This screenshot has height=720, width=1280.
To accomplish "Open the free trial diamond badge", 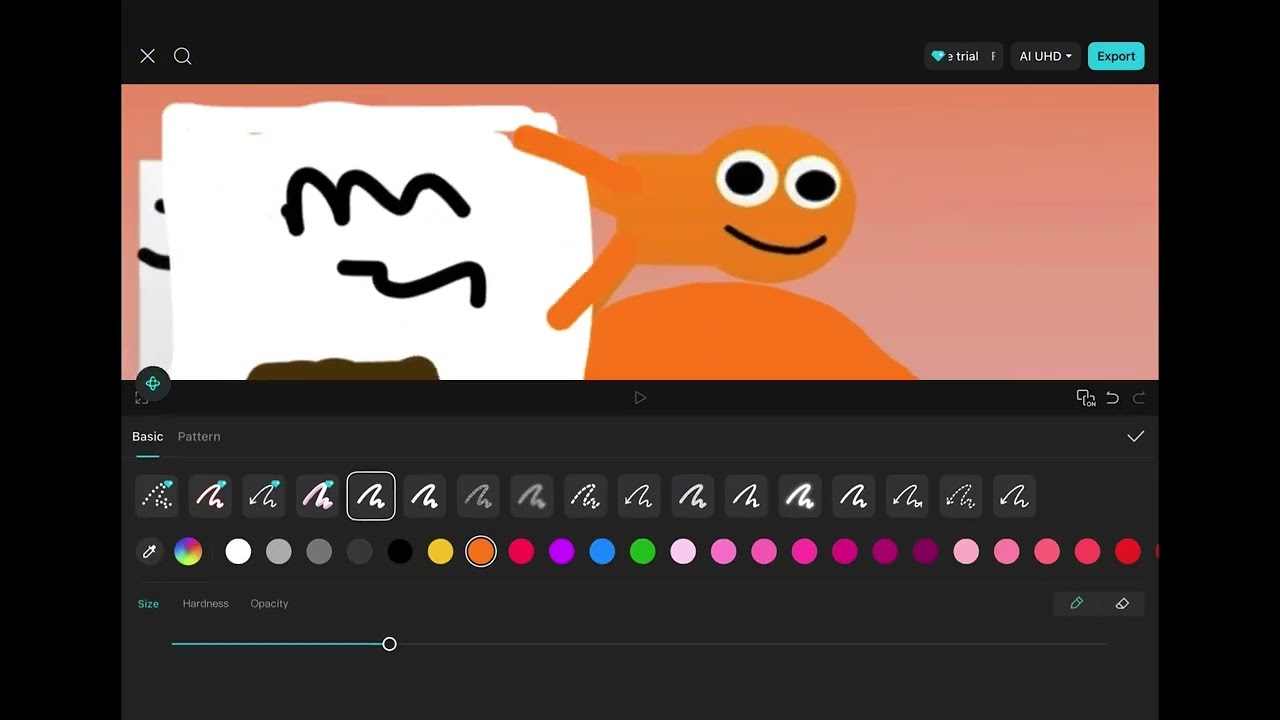I will tap(963, 56).
